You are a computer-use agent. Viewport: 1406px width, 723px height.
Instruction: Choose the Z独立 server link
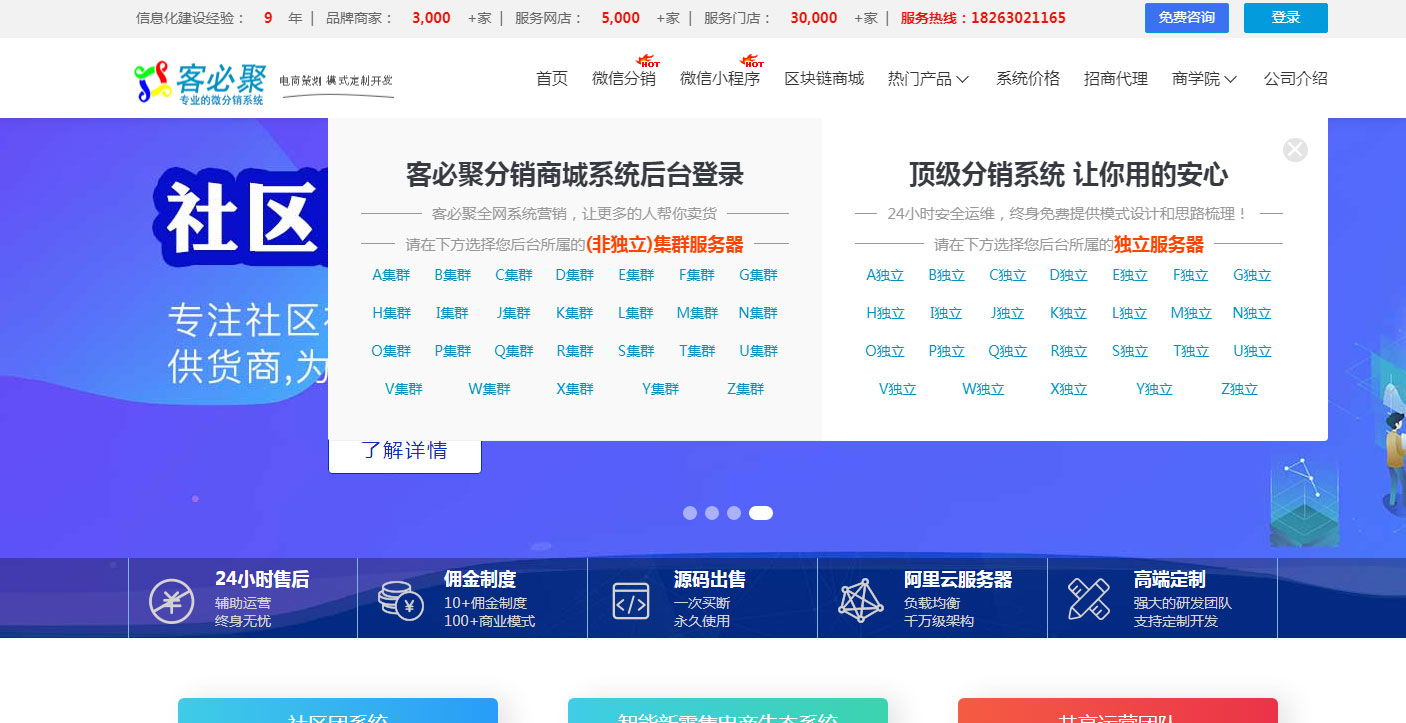[1239, 389]
